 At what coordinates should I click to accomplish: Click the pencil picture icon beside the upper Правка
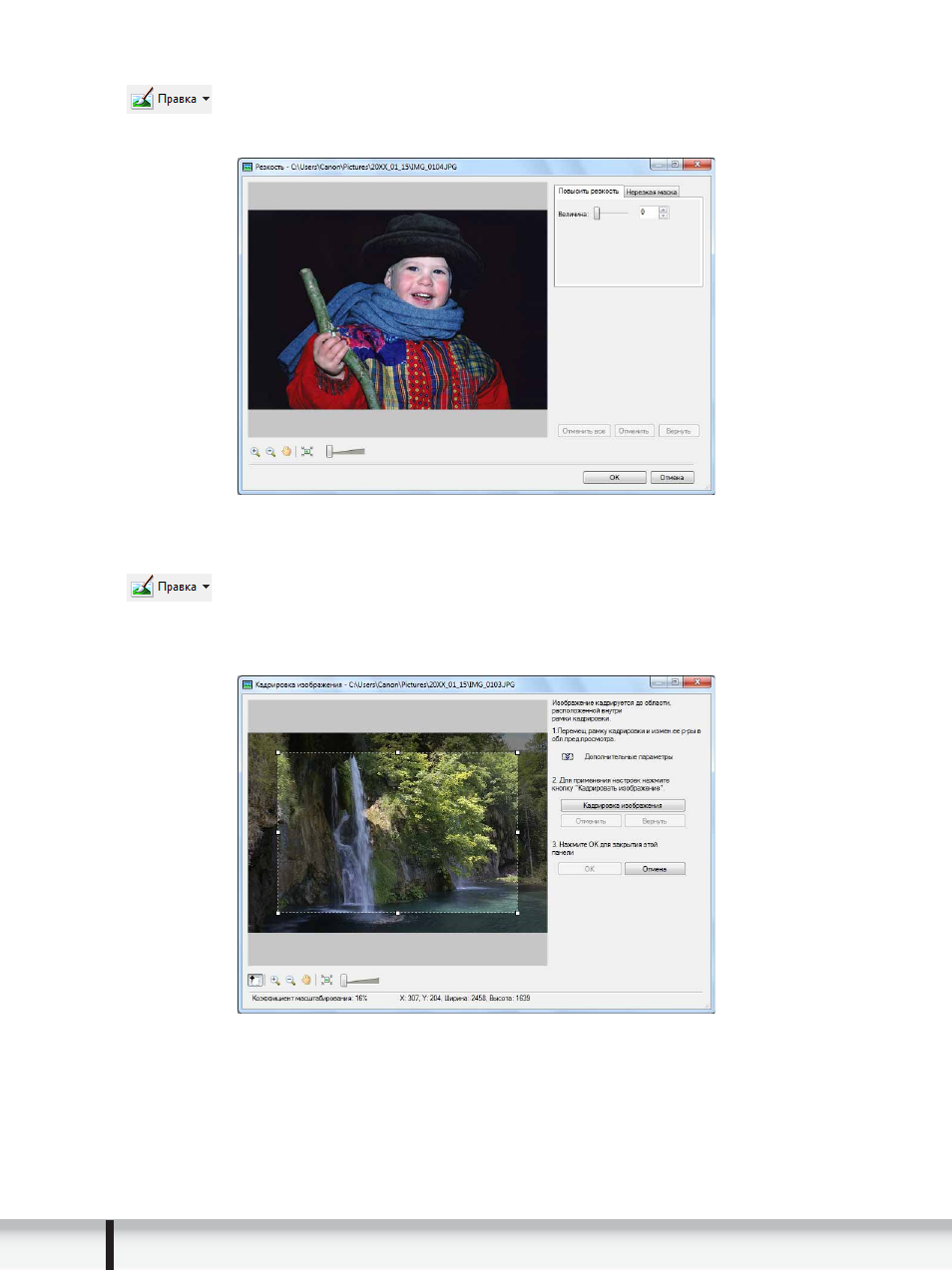[x=142, y=99]
